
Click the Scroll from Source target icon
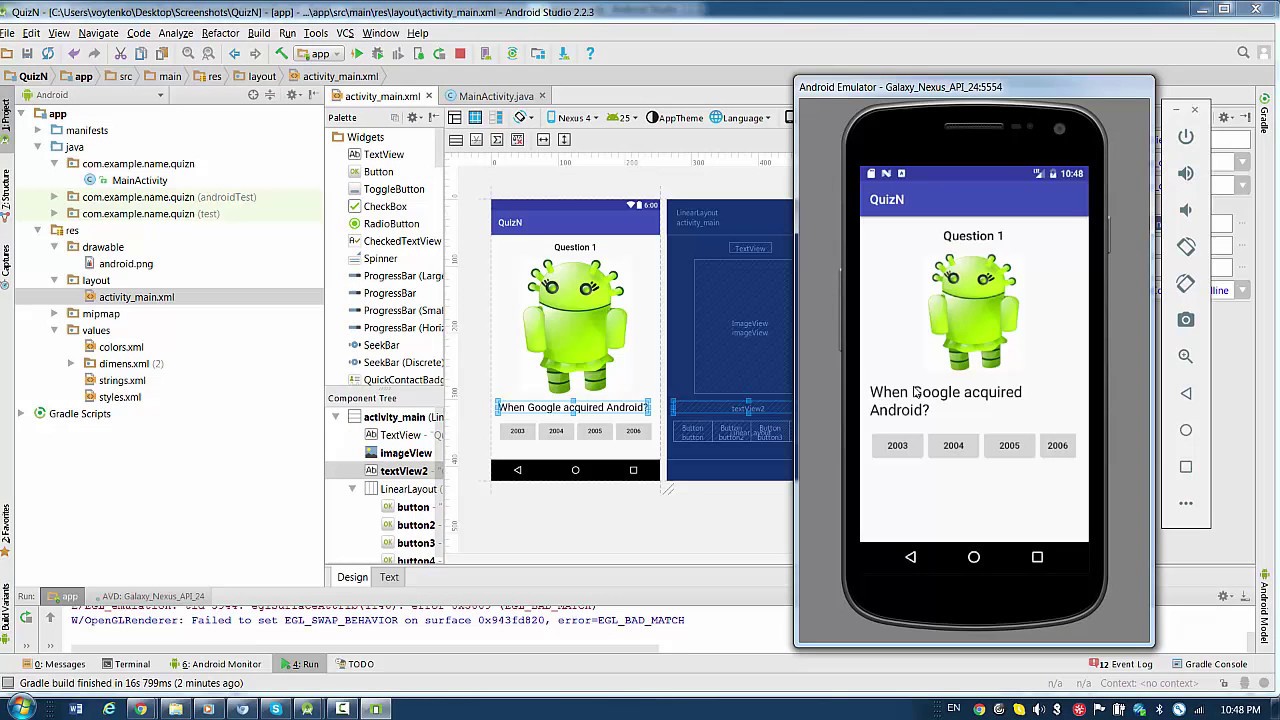(253, 95)
